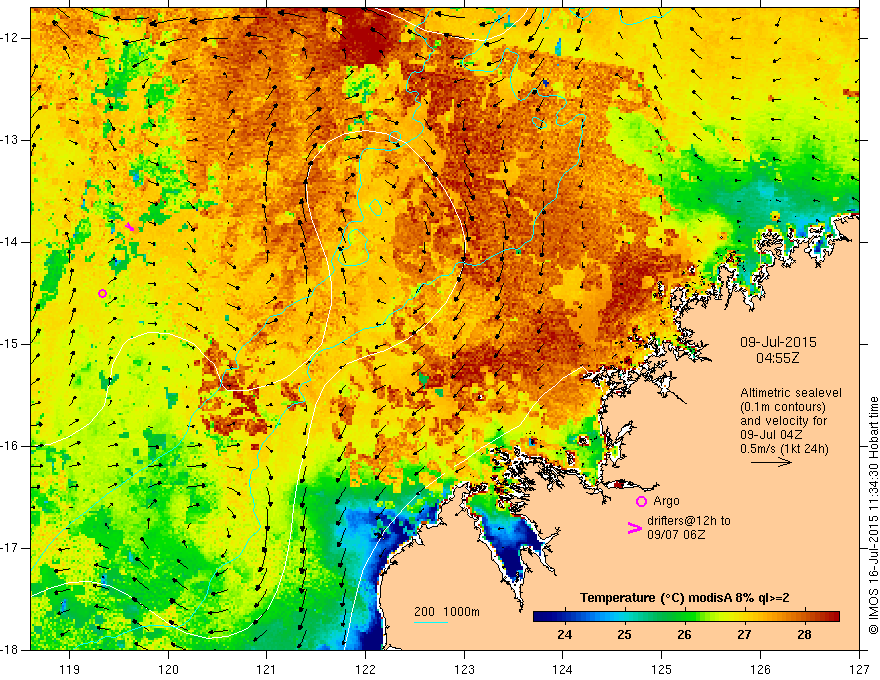Click the vertical IMOS copyright timestamp text
Screen dimensions: 880x680
(x=873, y=515)
